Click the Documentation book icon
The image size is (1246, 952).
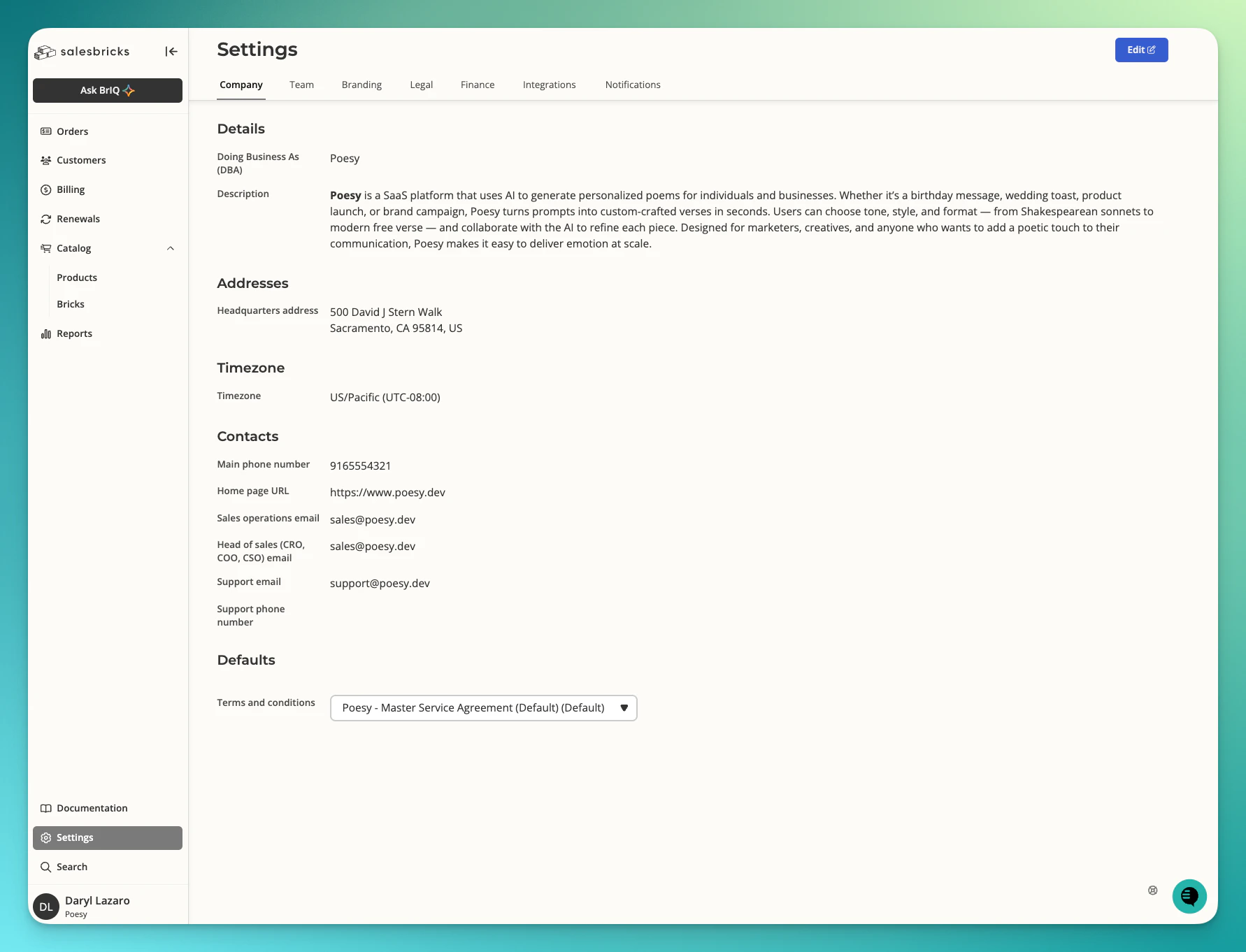click(46, 809)
